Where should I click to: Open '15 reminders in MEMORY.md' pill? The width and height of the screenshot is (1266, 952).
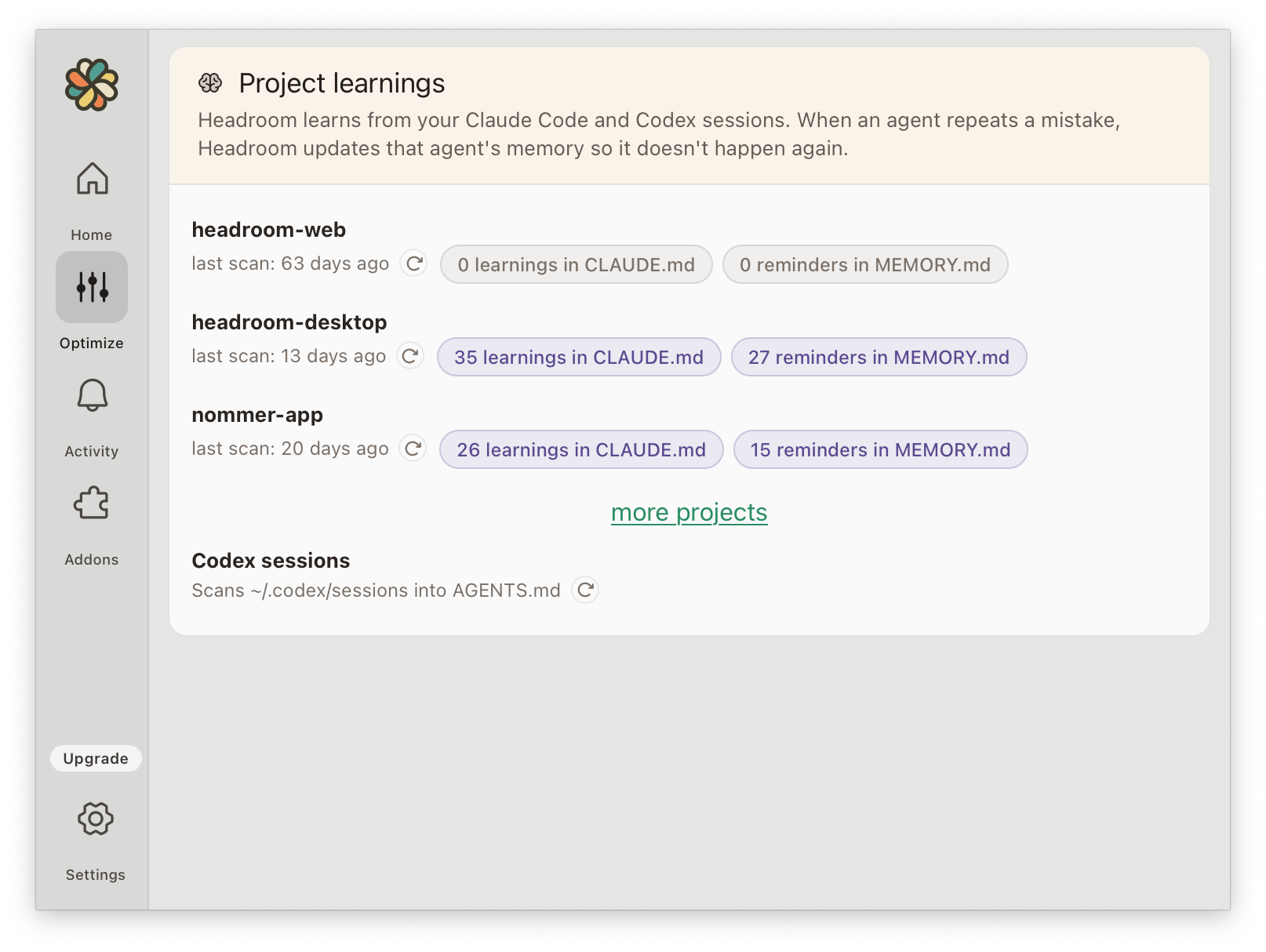pyautogui.click(x=880, y=449)
